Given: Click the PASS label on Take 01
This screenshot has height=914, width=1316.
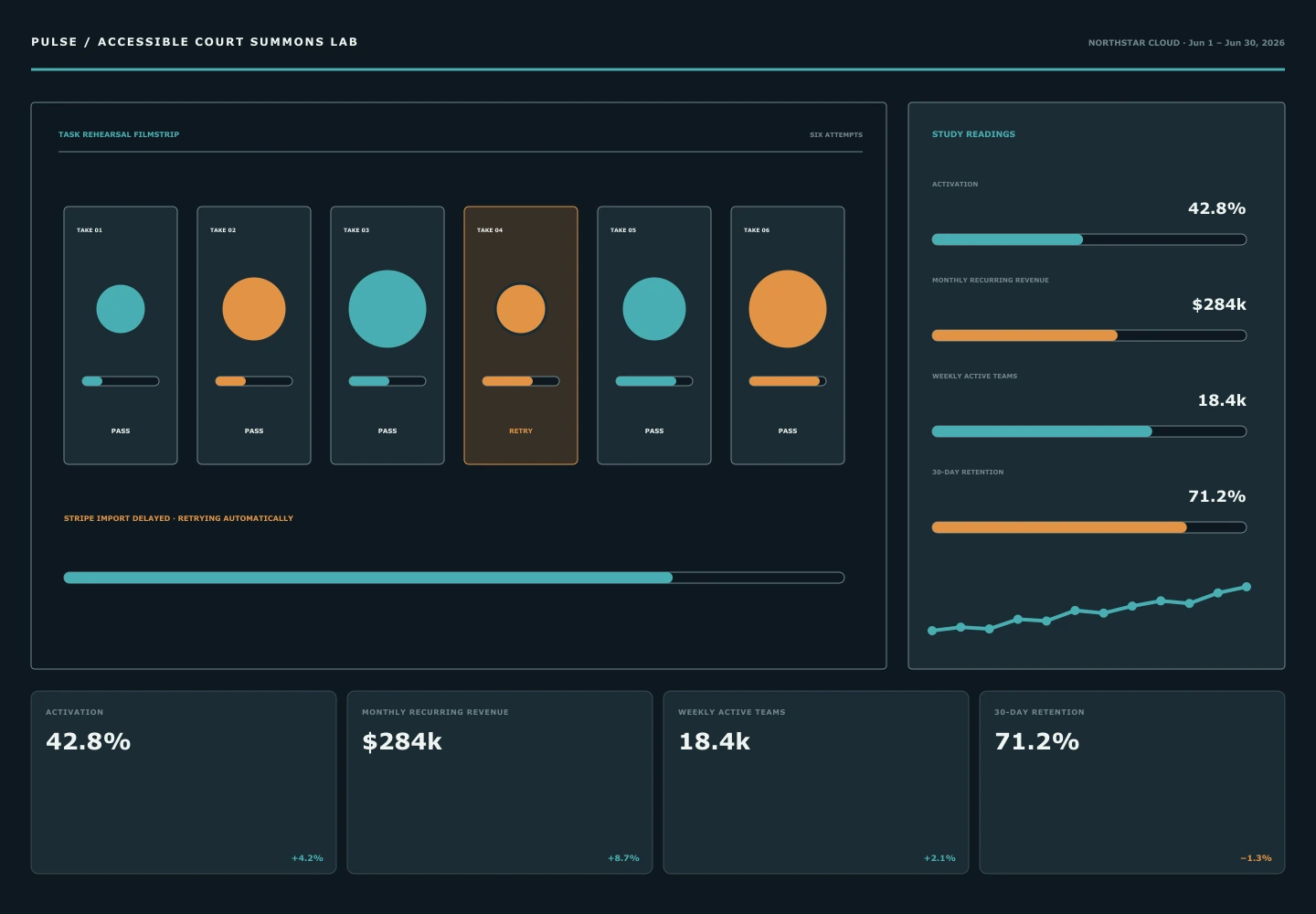Looking at the screenshot, I should (121, 430).
